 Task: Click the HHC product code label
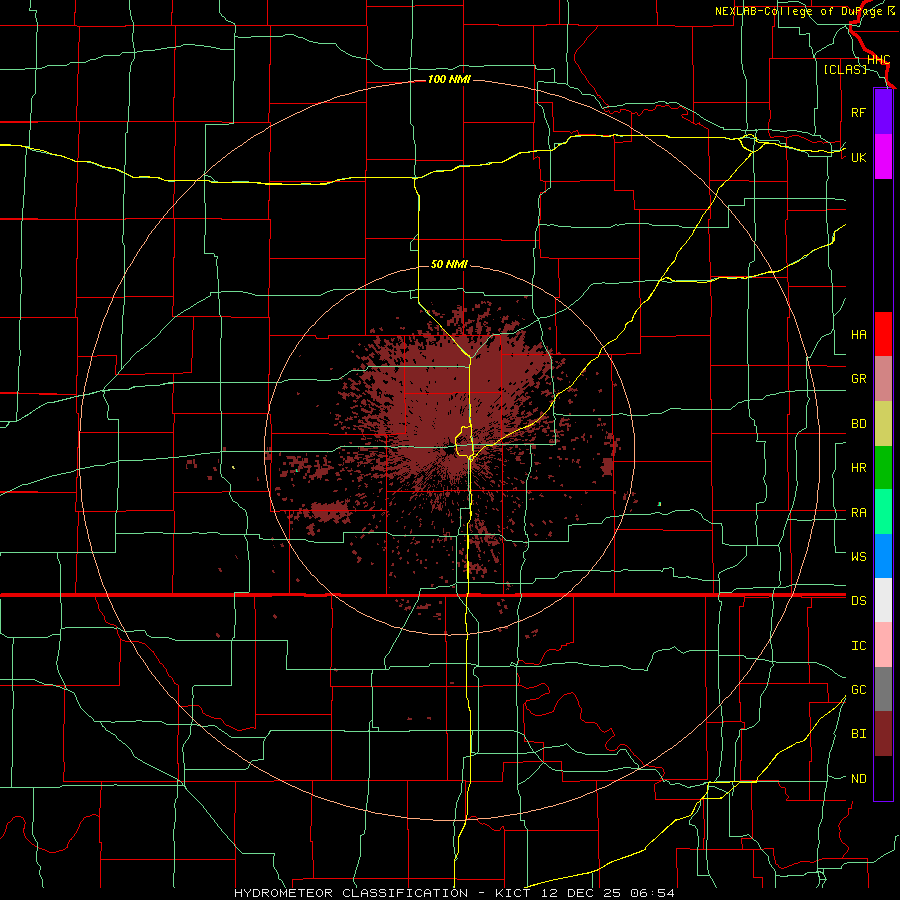878,60
